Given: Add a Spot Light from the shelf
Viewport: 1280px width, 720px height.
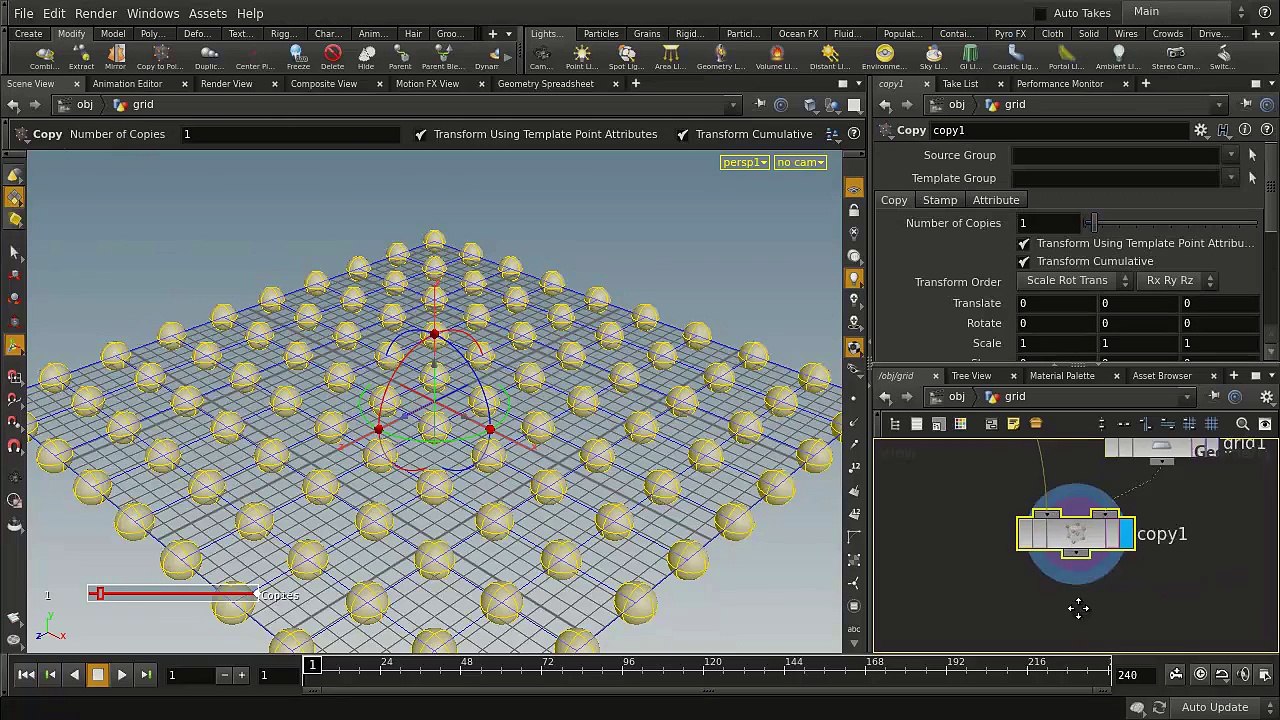Looking at the screenshot, I should coord(626,57).
